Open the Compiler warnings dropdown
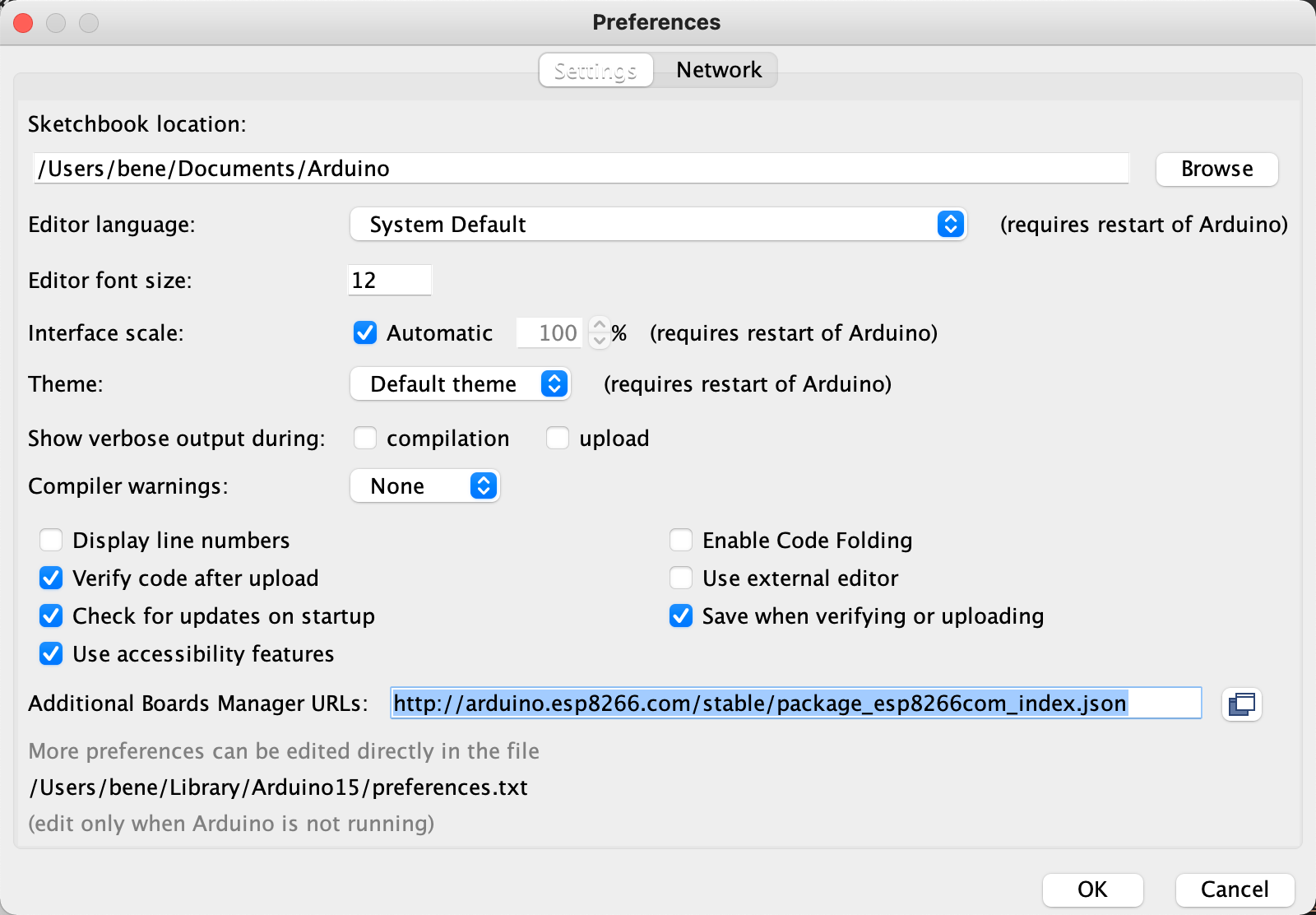 (x=425, y=486)
